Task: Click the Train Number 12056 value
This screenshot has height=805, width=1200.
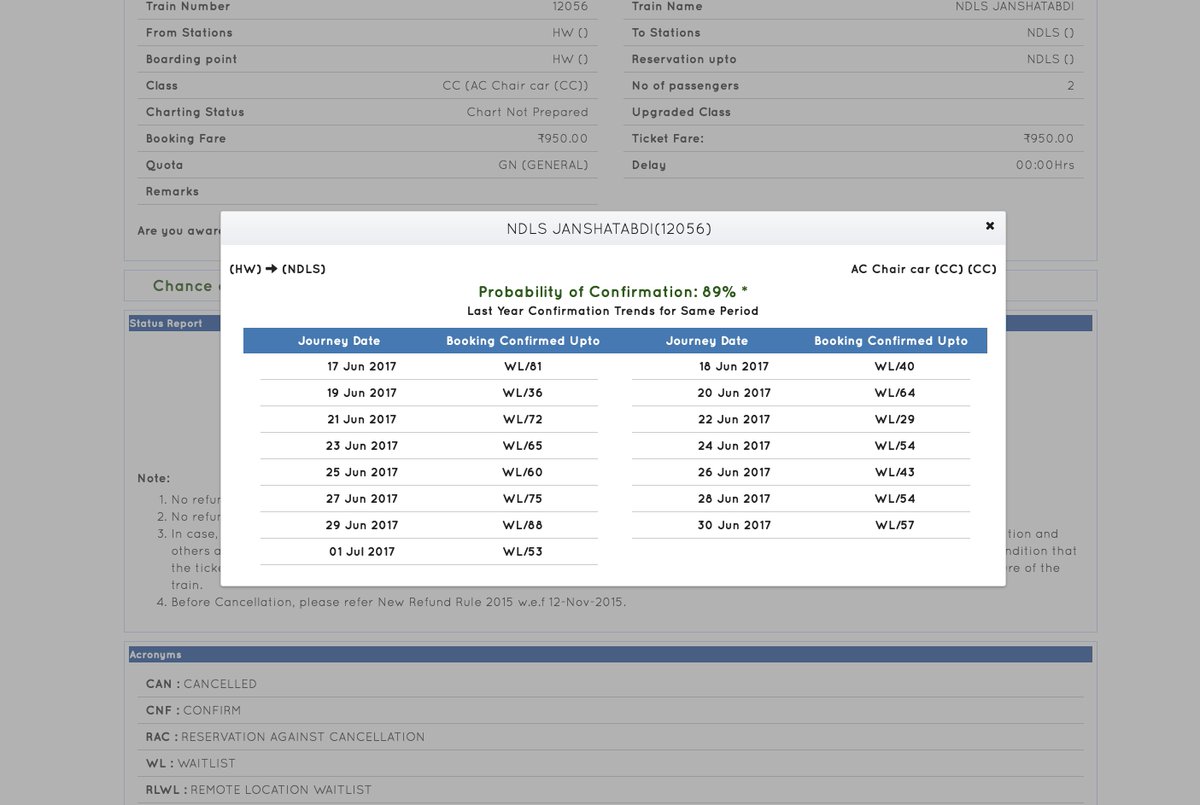Action: click(x=570, y=7)
